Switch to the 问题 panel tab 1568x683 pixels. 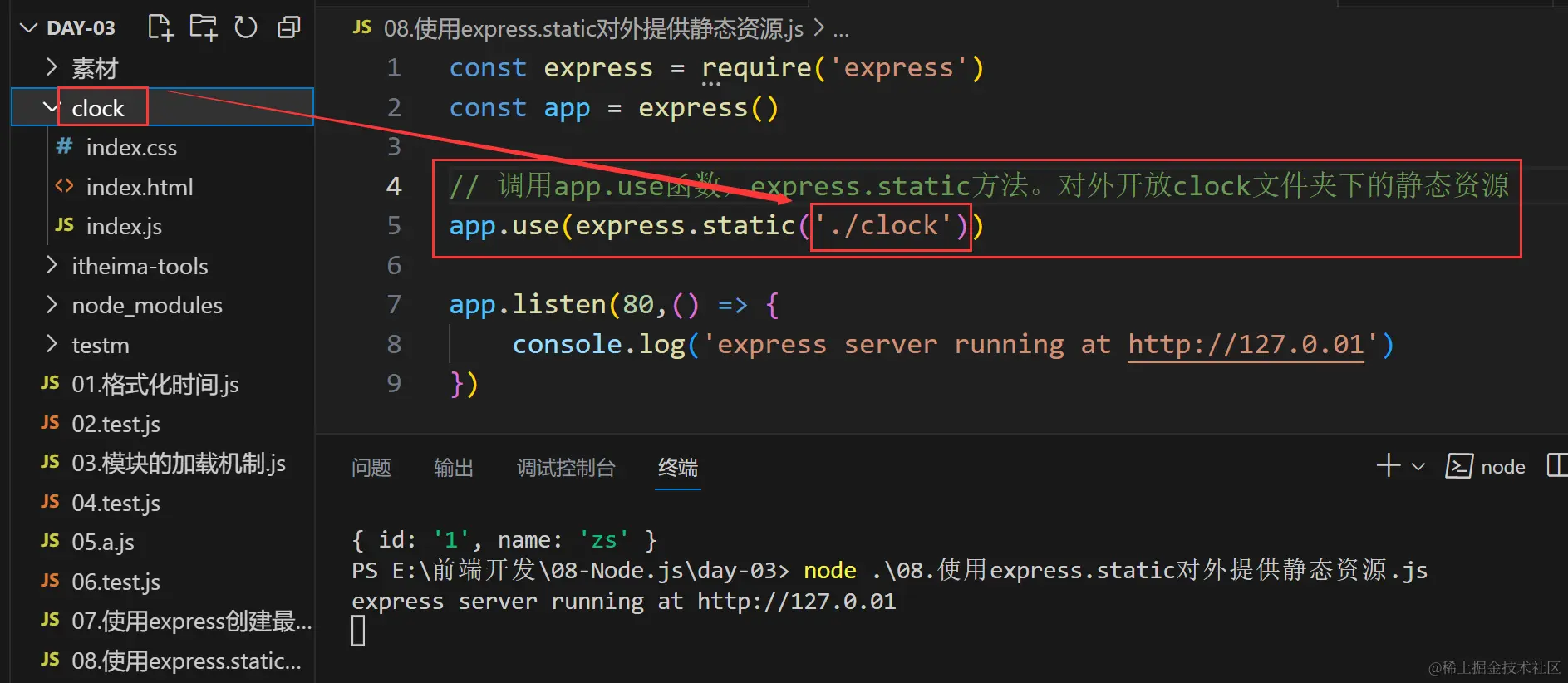click(371, 468)
